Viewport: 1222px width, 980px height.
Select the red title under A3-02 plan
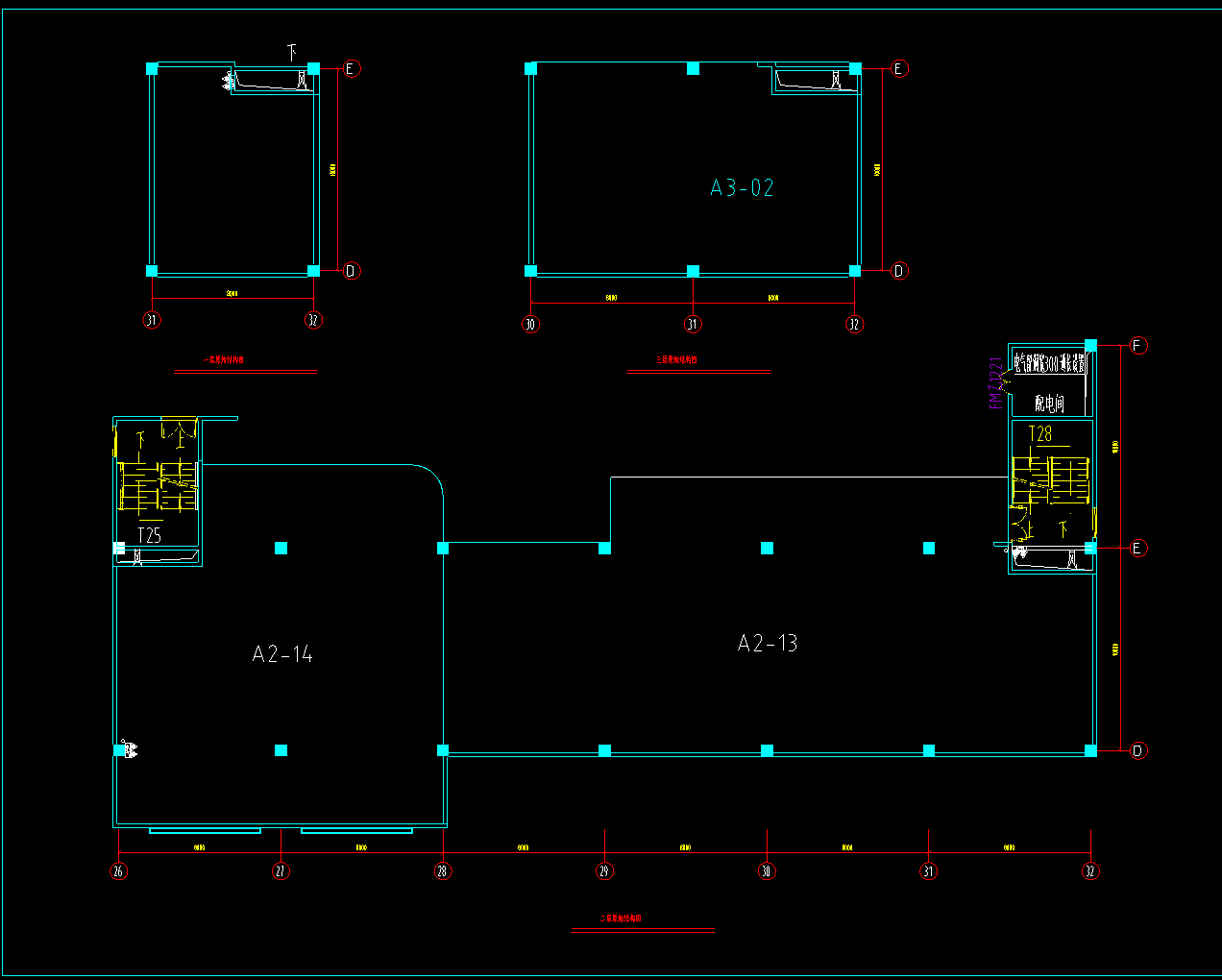tap(676, 360)
